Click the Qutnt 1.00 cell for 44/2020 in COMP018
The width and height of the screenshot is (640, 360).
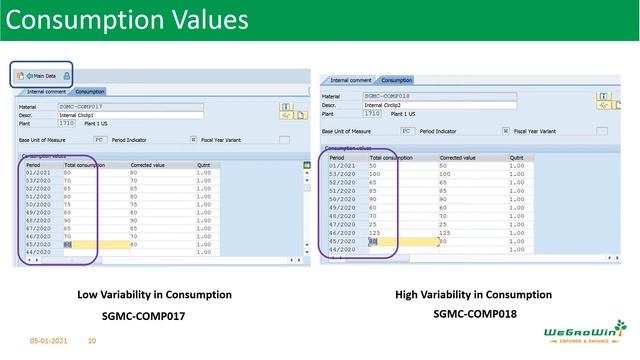521,250
